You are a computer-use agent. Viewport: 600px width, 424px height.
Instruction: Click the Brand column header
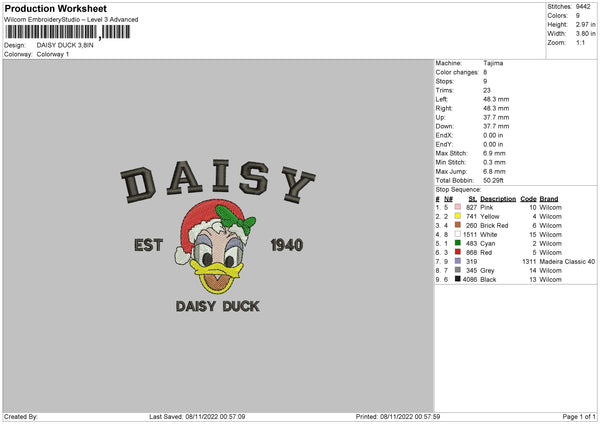point(549,199)
